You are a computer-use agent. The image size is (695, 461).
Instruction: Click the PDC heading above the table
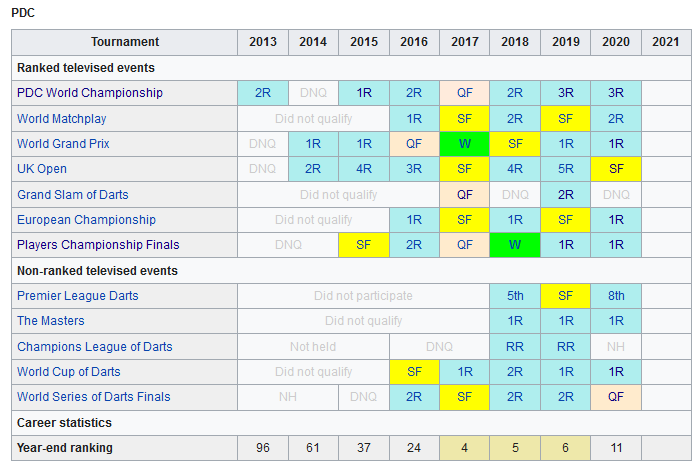(23, 13)
